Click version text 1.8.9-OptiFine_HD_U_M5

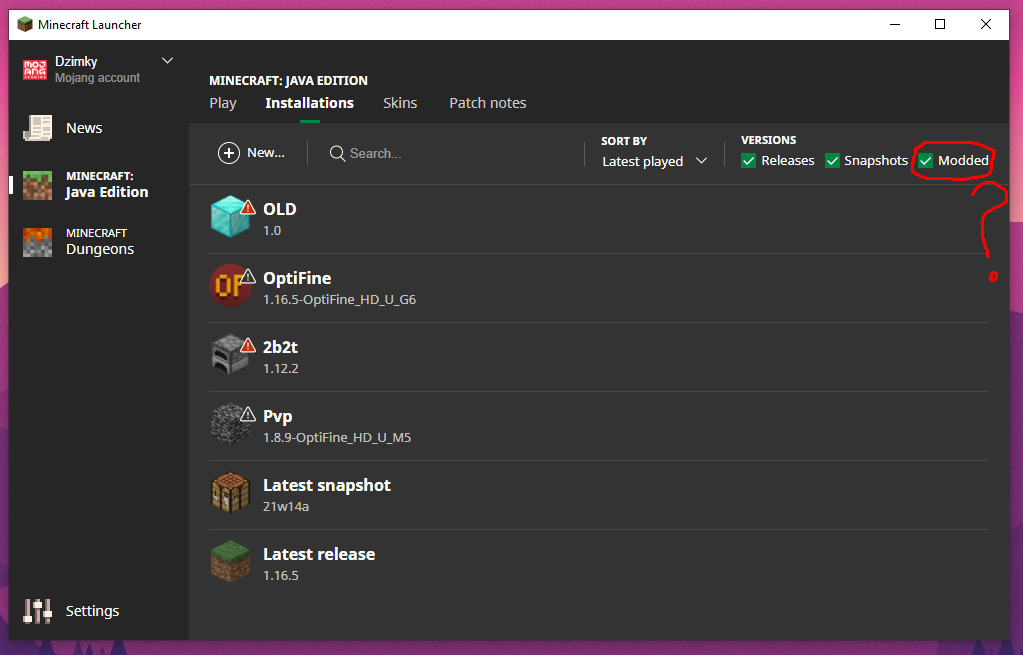point(337,438)
